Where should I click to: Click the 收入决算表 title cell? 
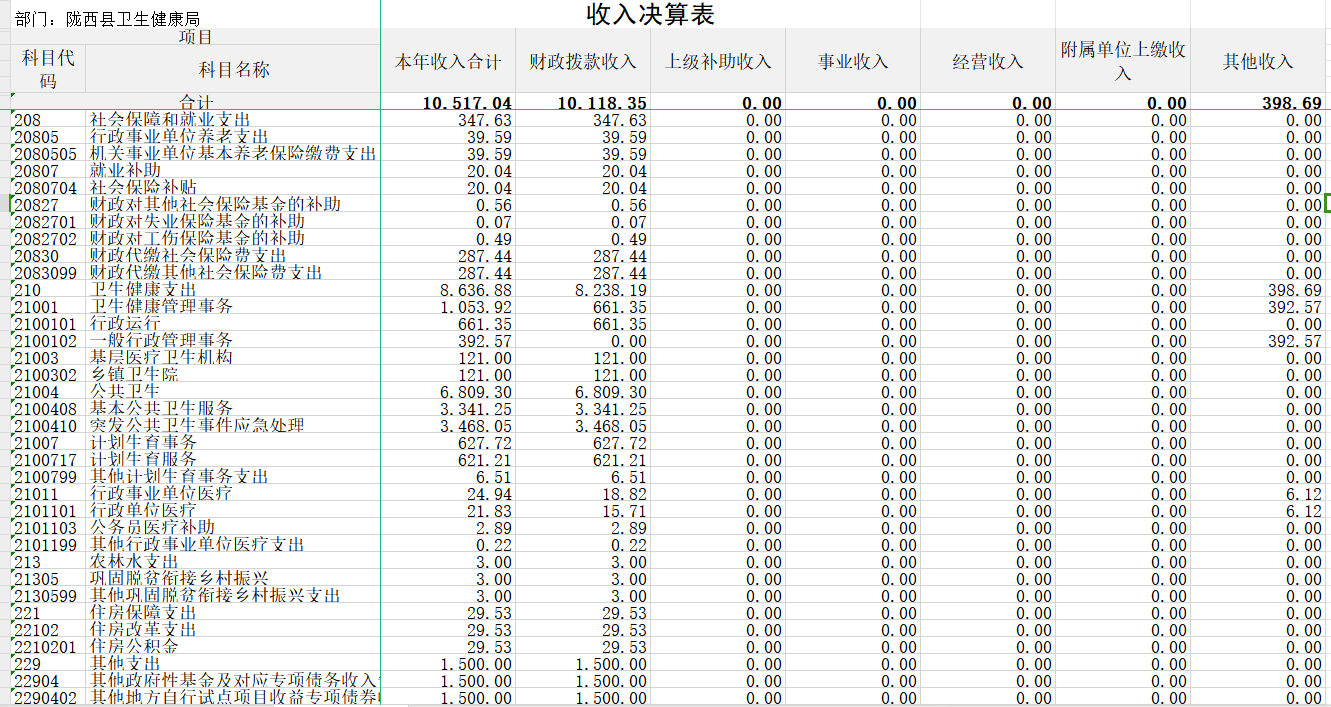click(x=650, y=14)
